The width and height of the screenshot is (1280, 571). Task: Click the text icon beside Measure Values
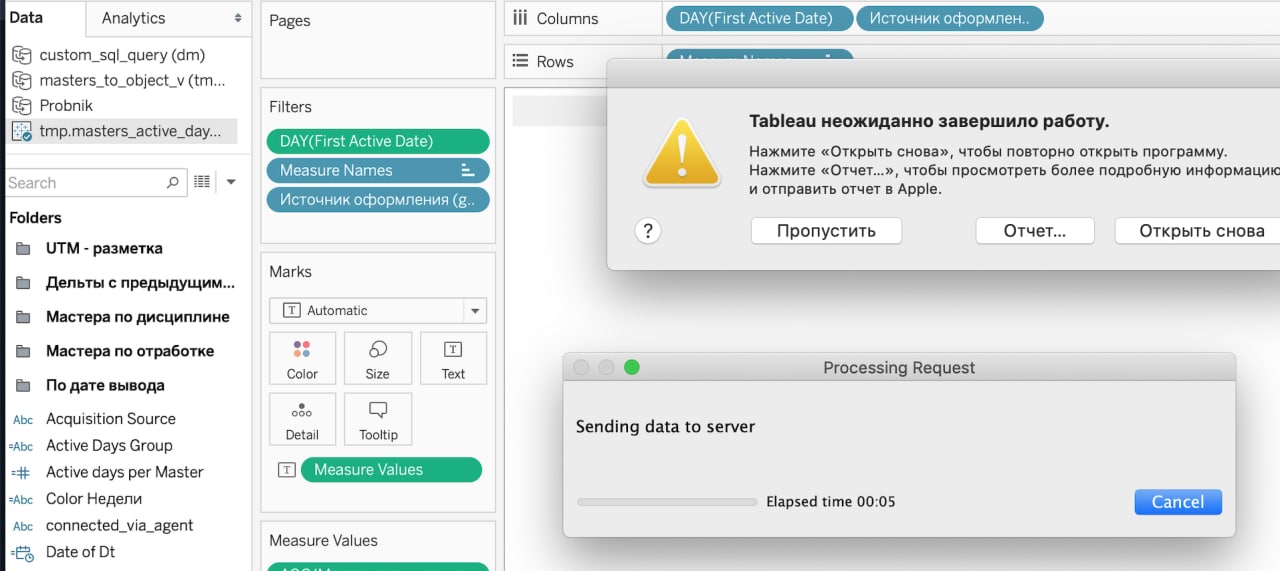point(286,469)
